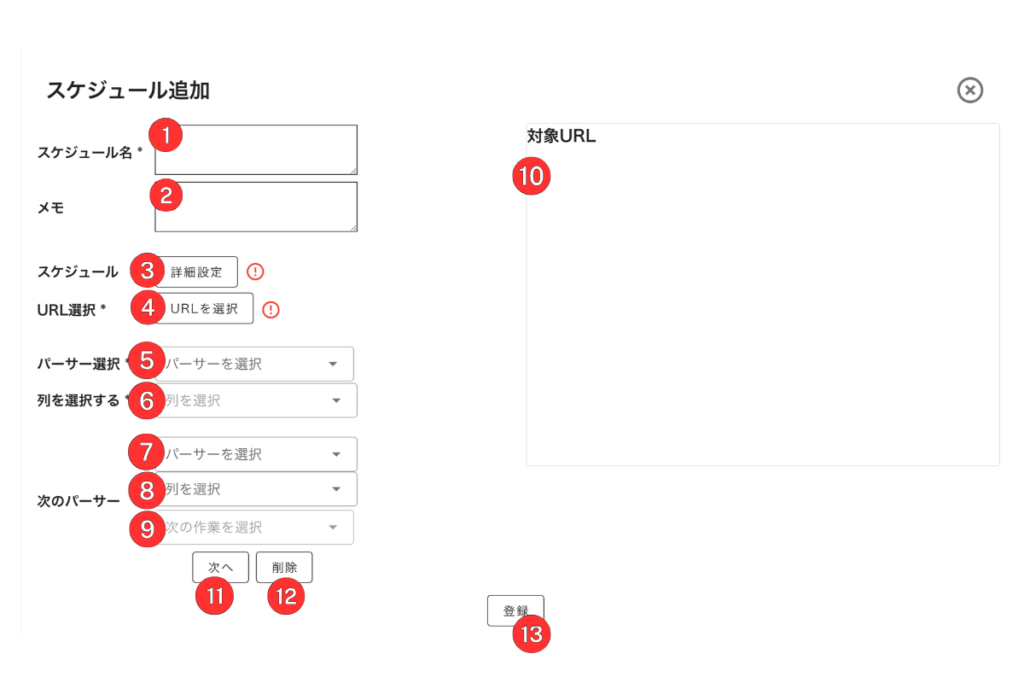Screen dimensions: 1024x683
Task: Click the 次へ button
Action: tap(220, 567)
